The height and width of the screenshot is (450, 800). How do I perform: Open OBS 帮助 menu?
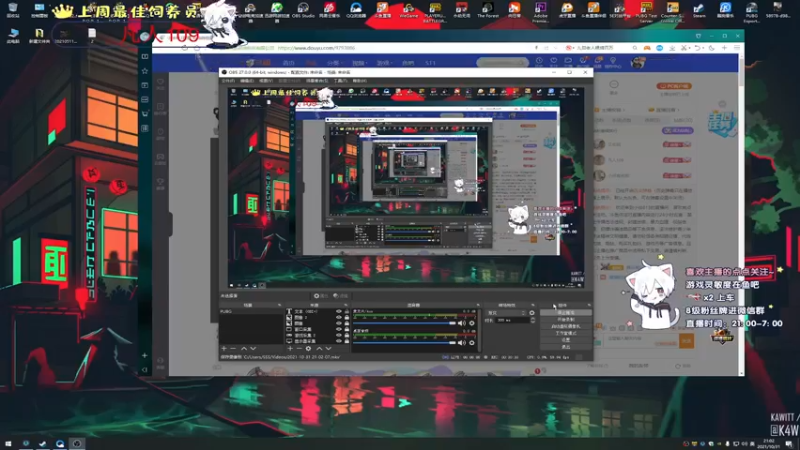360,81
